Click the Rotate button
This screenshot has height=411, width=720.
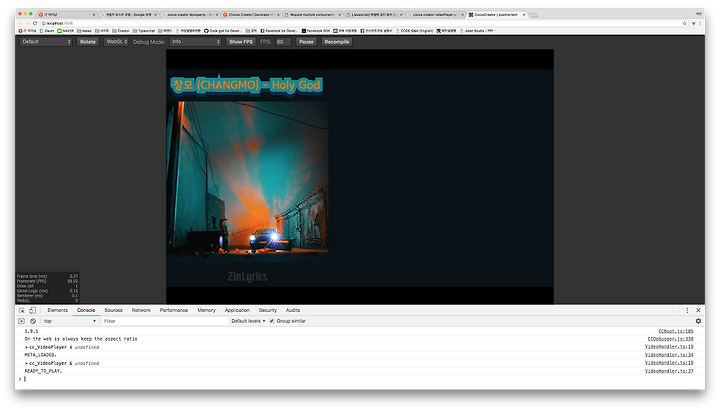tap(88, 42)
